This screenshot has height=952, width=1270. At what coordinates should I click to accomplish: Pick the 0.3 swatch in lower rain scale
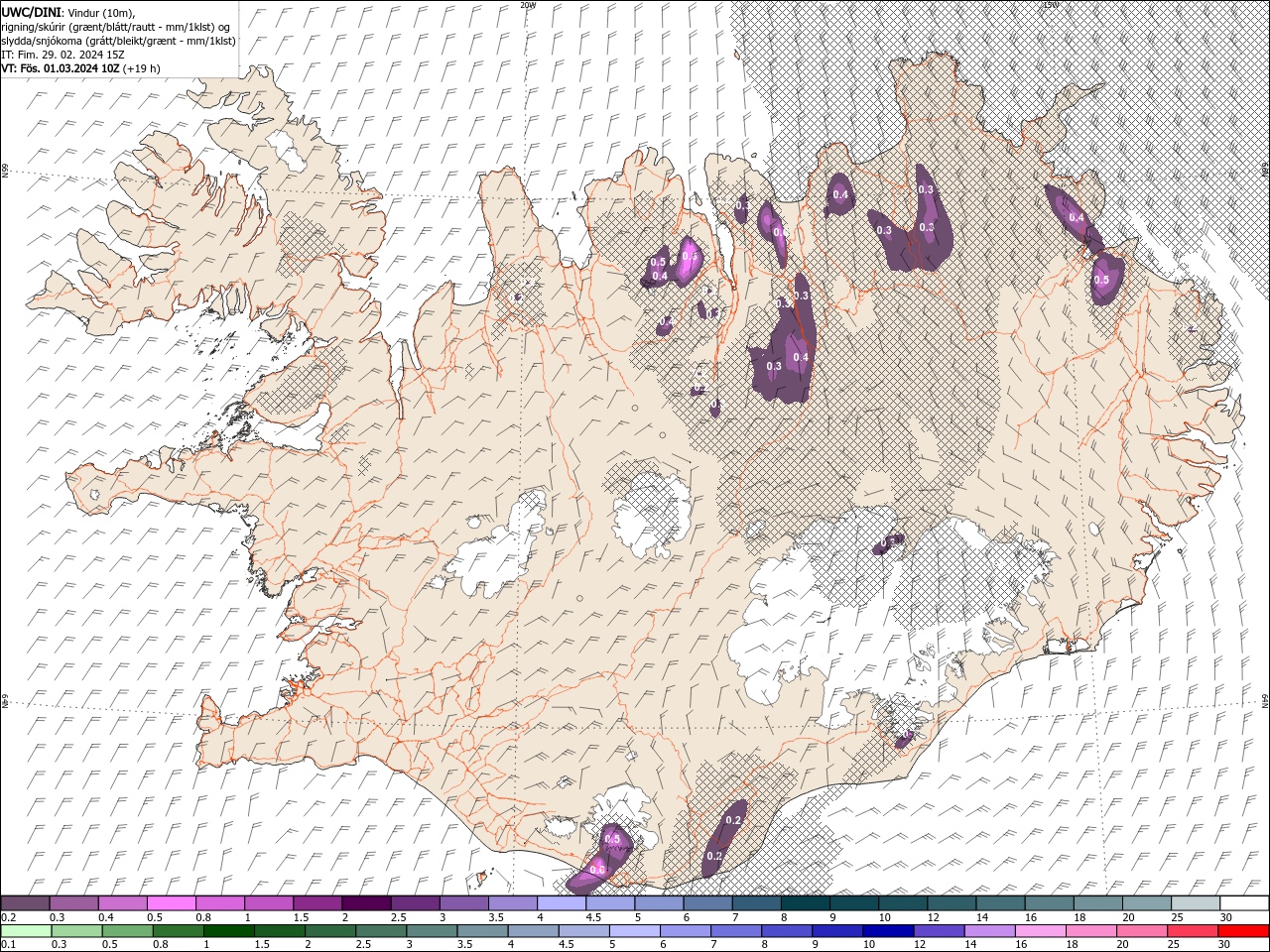(x=76, y=931)
